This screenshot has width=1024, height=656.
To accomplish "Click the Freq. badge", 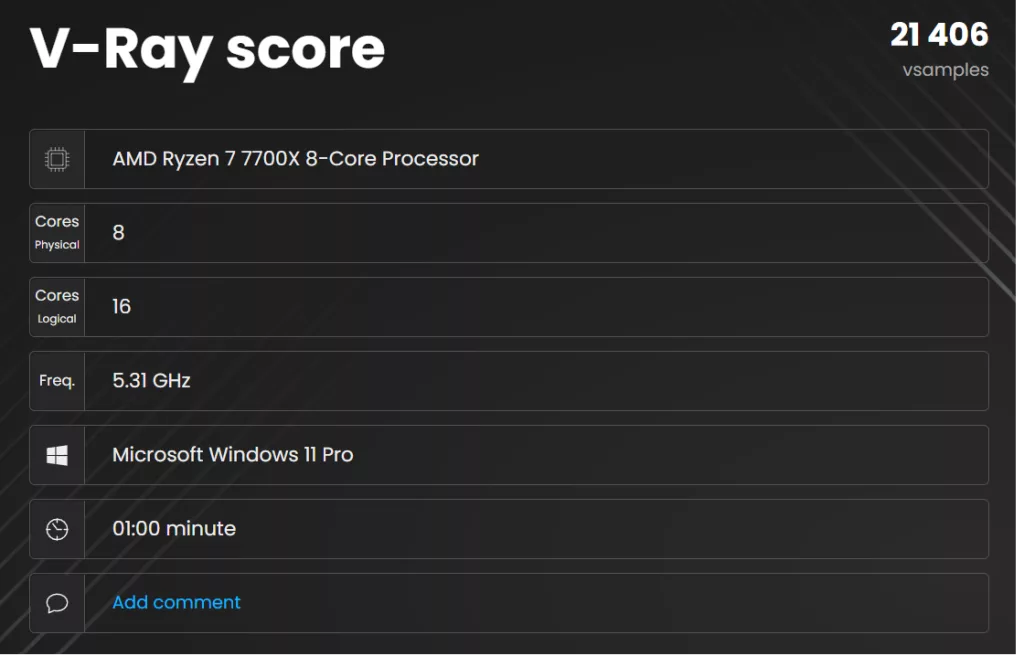I will pyautogui.click(x=57, y=381).
